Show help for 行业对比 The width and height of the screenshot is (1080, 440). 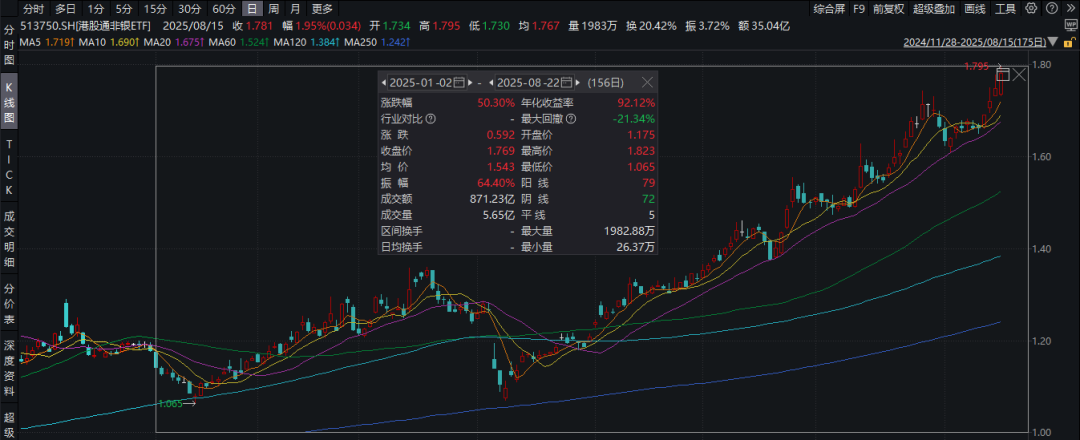click(x=430, y=119)
